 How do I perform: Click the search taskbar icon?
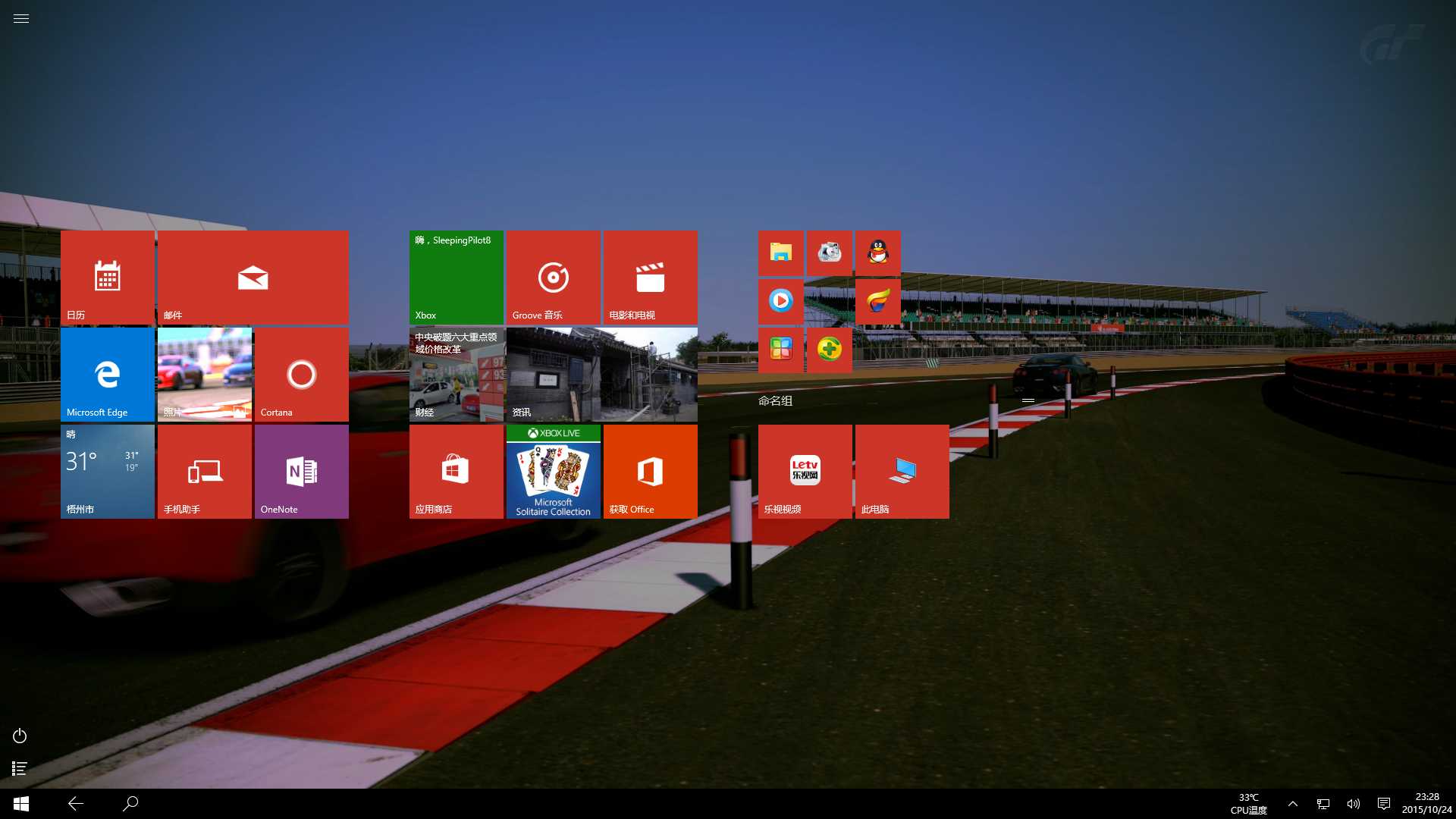click(x=129, y=803)
